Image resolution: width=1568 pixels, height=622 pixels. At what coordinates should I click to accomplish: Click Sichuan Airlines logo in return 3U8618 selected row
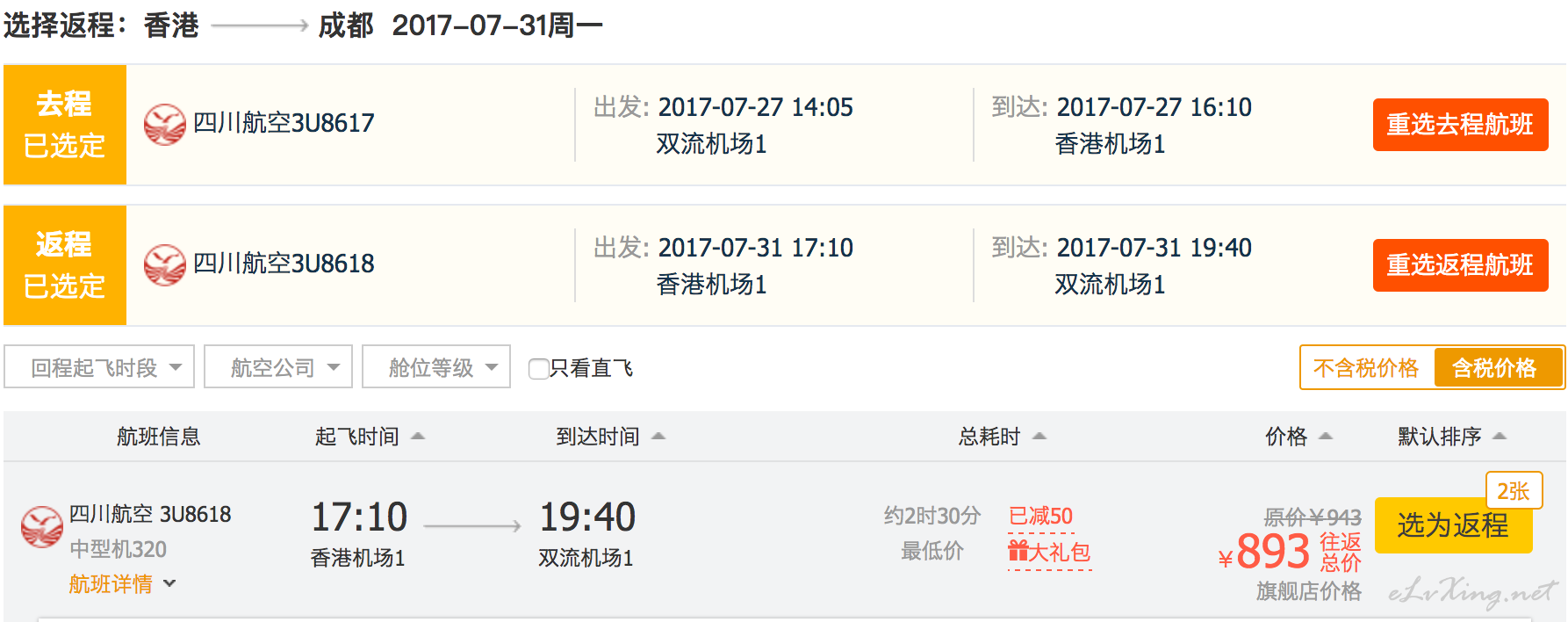click(164, 264)
